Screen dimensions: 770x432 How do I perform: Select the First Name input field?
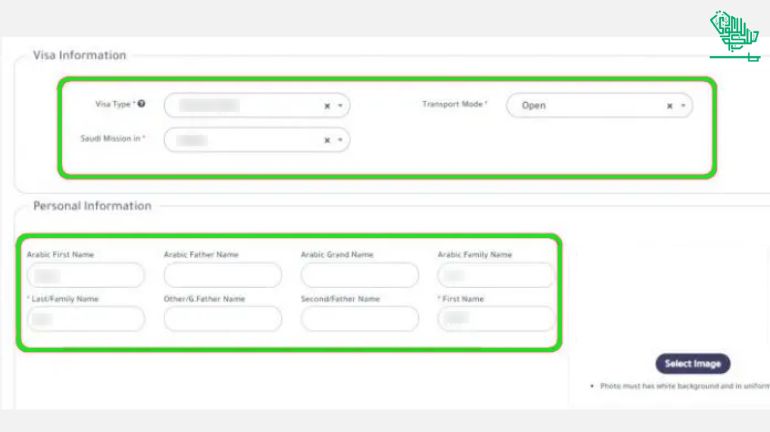click(x=496, y=319)
